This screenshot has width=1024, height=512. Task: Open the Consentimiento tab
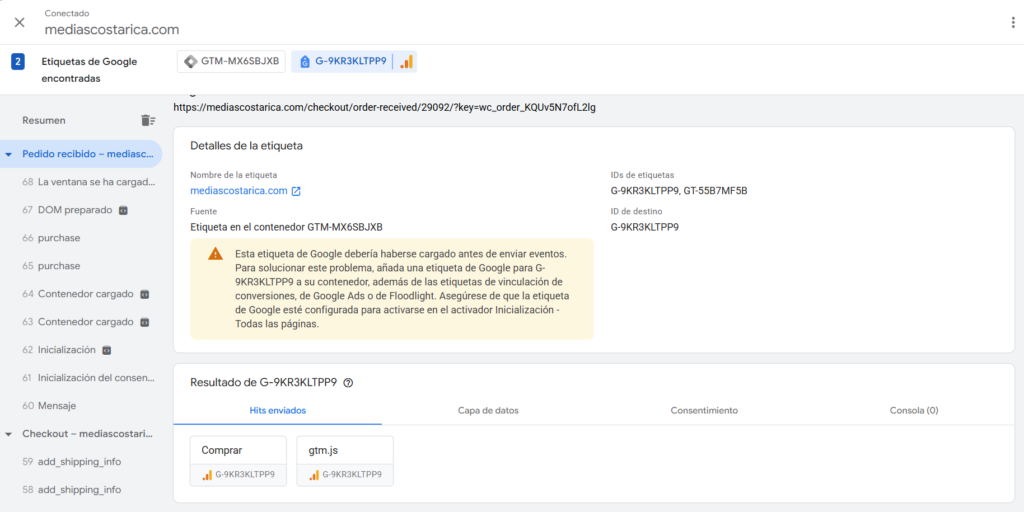pyautogui.click(x=704, y=411)
